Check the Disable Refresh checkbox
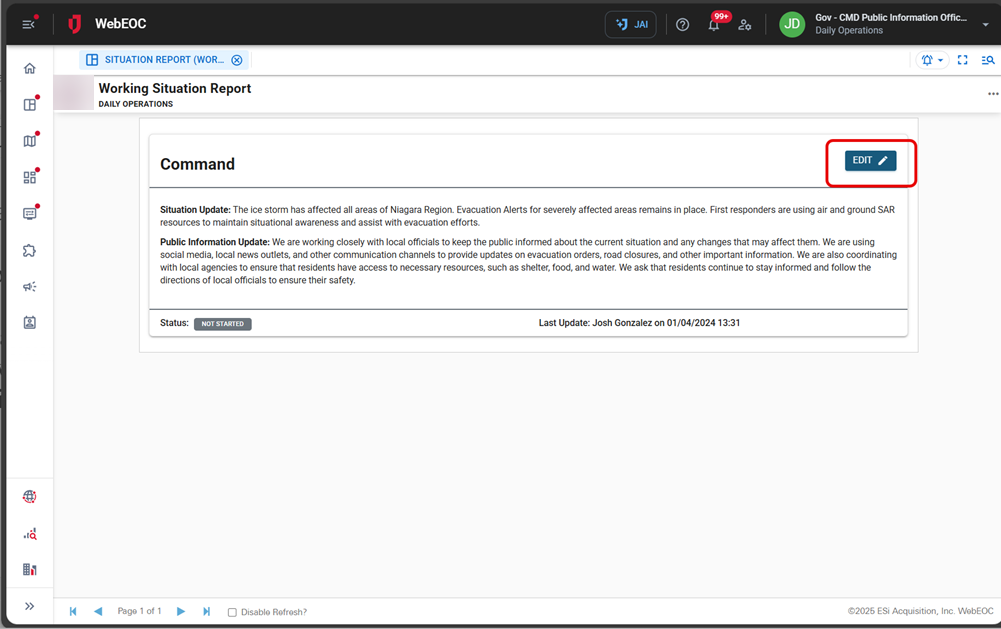 click(x=232, y=612)
